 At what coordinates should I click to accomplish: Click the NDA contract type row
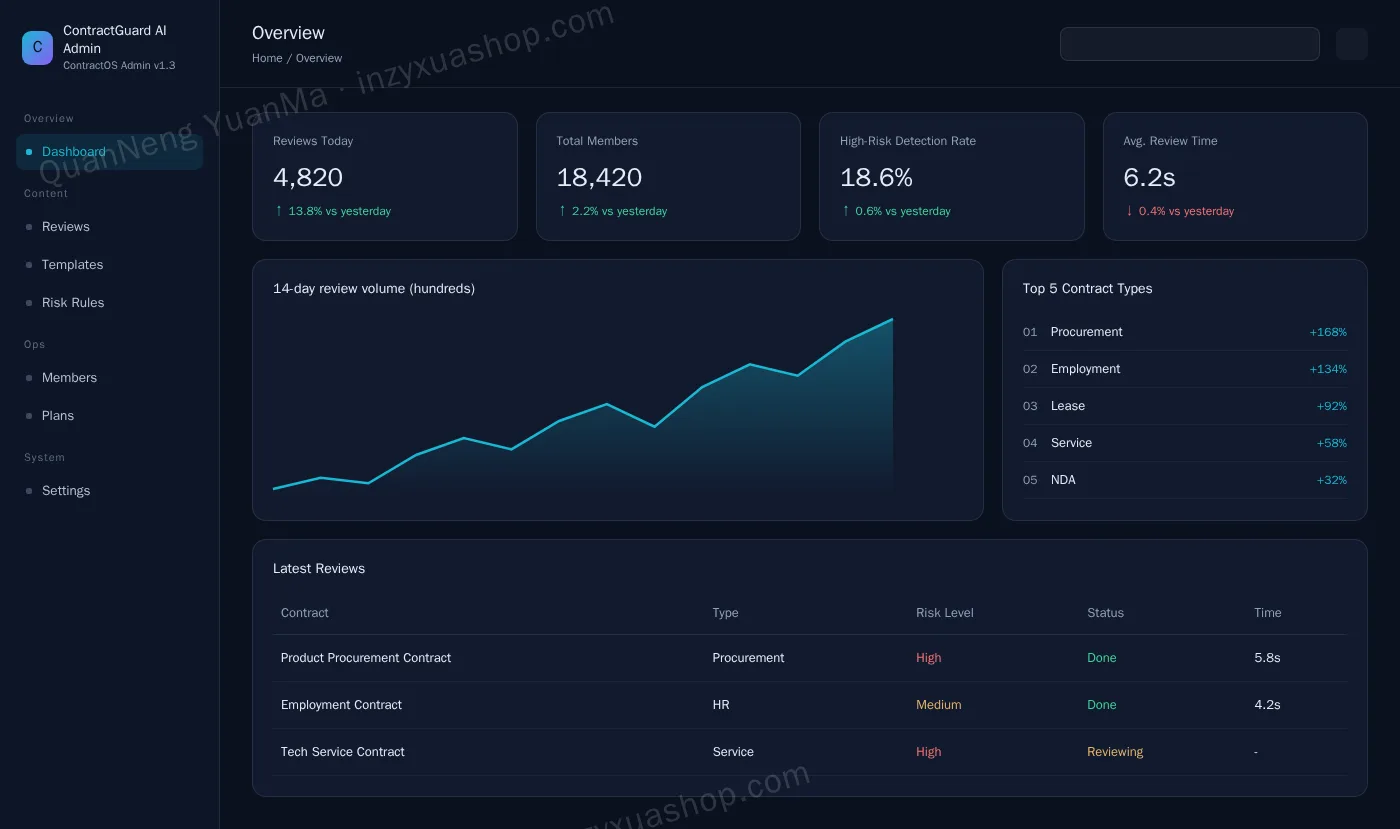click(x=1185, y=480)
